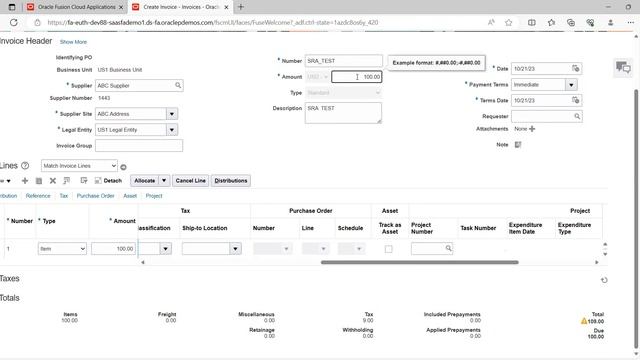640x360 pixels.
Task: Click scroll-right arrow of lines table
Action: pyautogui.click(x=597, y=262)
